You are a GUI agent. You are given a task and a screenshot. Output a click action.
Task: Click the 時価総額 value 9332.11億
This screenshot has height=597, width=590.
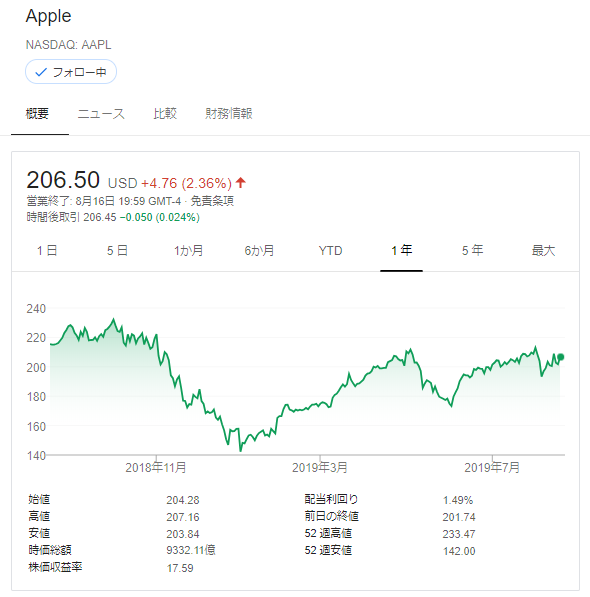point(191,550)
